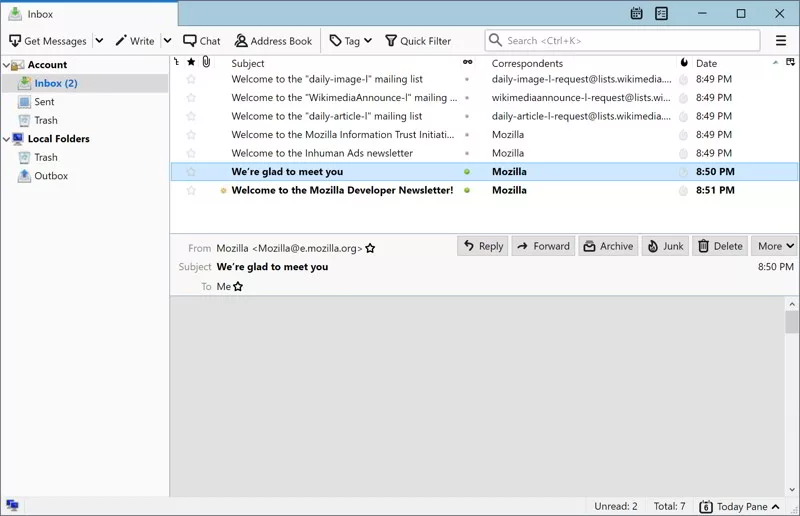This screenshot has width=800, height=516.
Task: Archive the currently open message
Action: [x=608, y=246]
